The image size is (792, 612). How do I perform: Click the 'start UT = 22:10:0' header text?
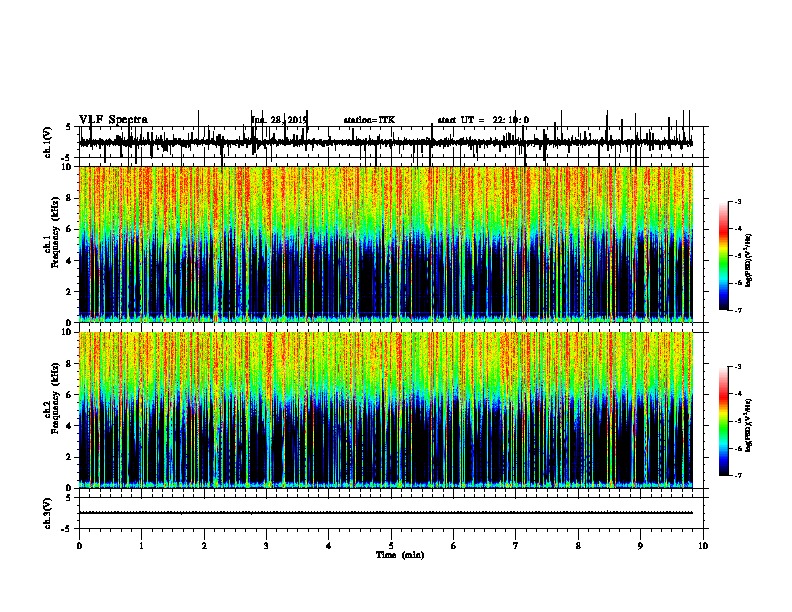click(483, 120)
